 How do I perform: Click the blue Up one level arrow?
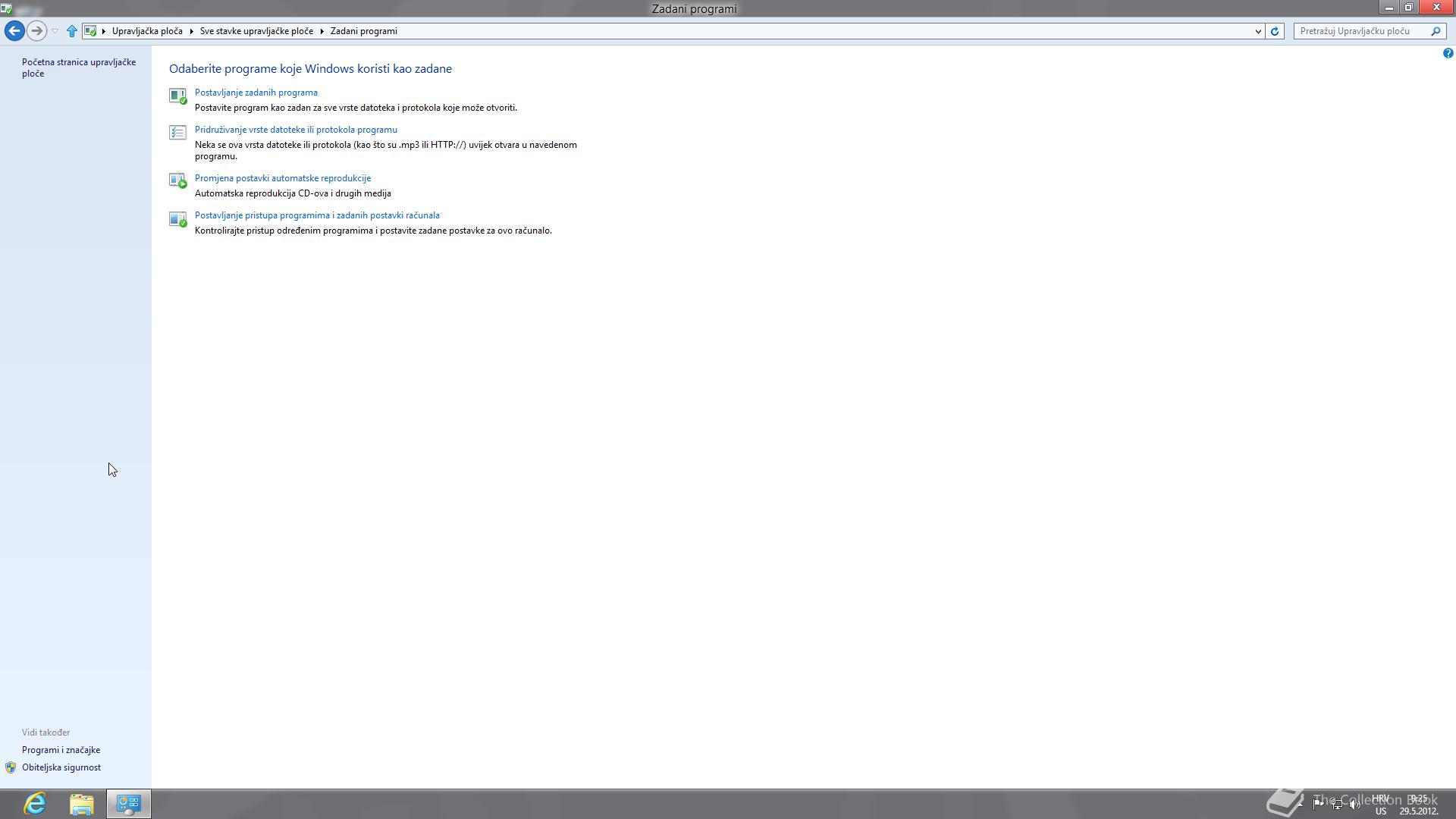coord(72,31)
